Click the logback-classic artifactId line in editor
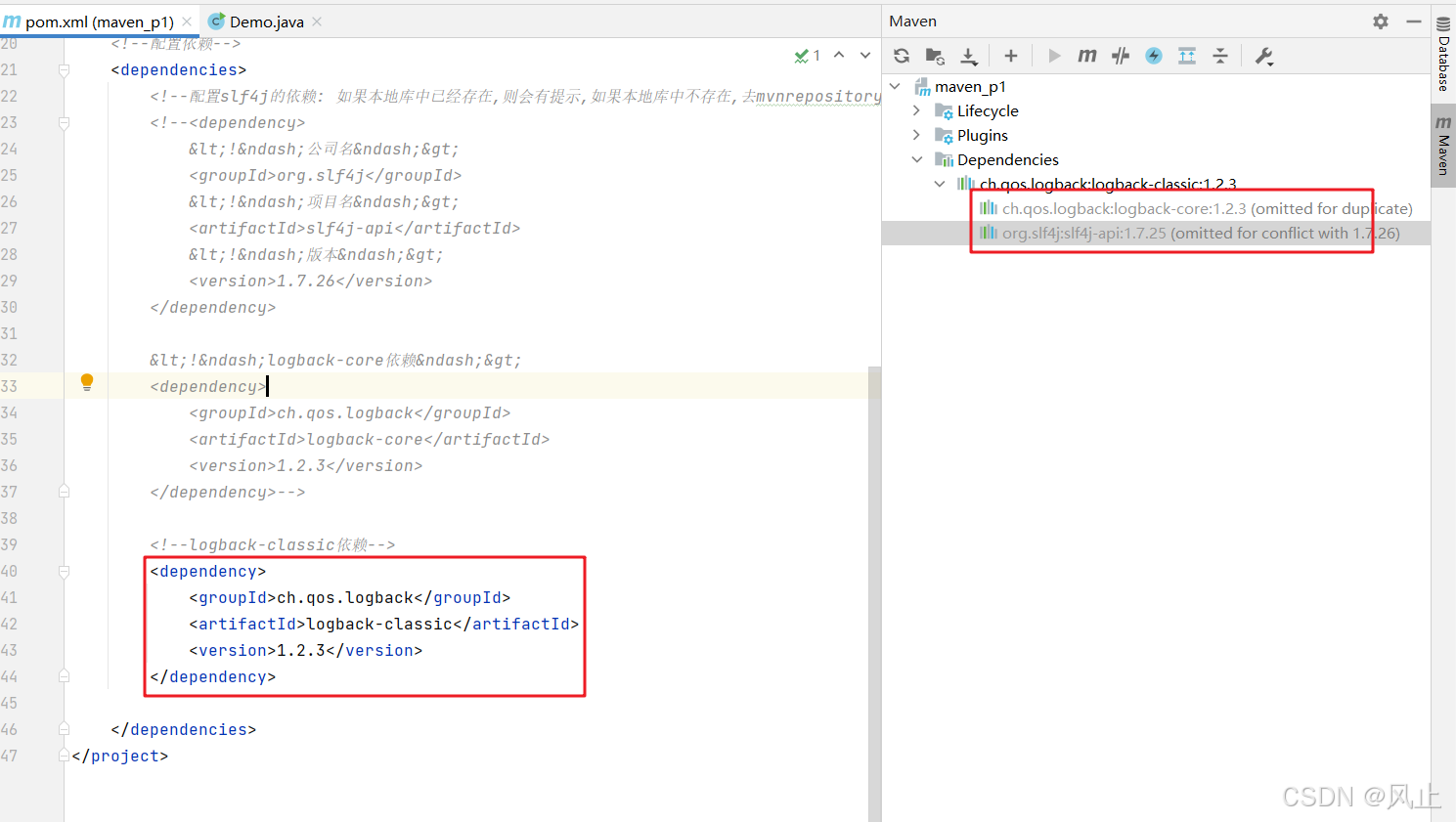 (383, 624)
